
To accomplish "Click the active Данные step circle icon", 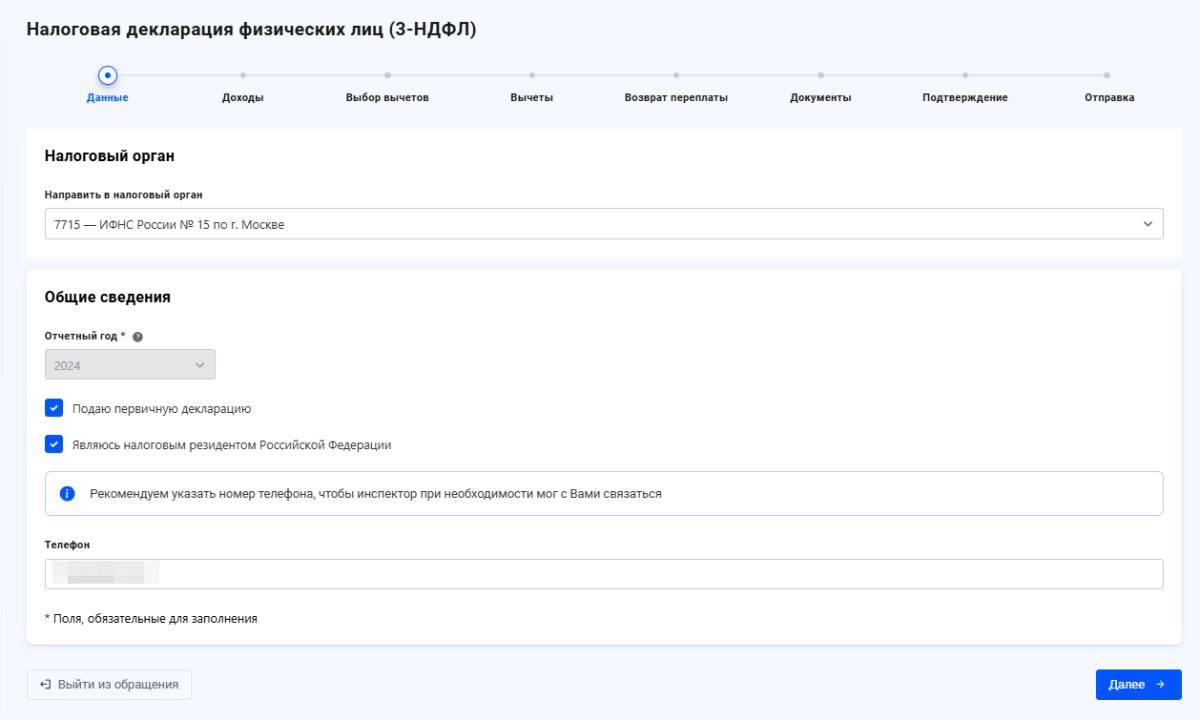I will [107, 75].
